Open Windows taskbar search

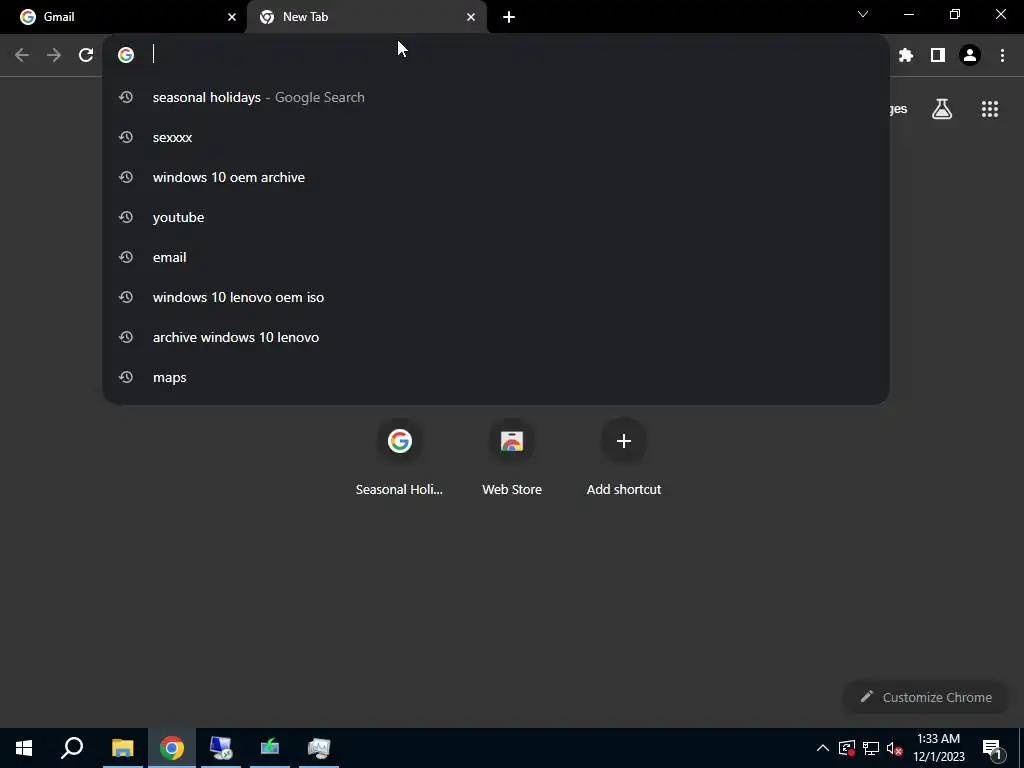[72, 748]
